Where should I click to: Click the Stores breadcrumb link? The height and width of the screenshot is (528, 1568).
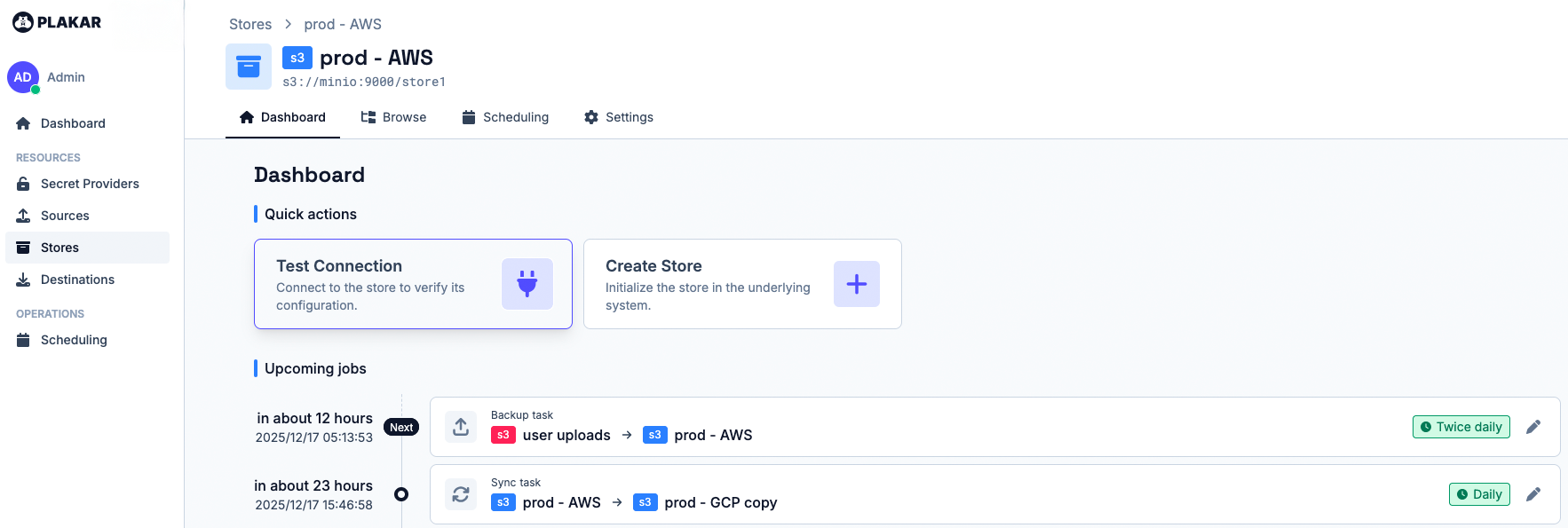click(250, 24)
